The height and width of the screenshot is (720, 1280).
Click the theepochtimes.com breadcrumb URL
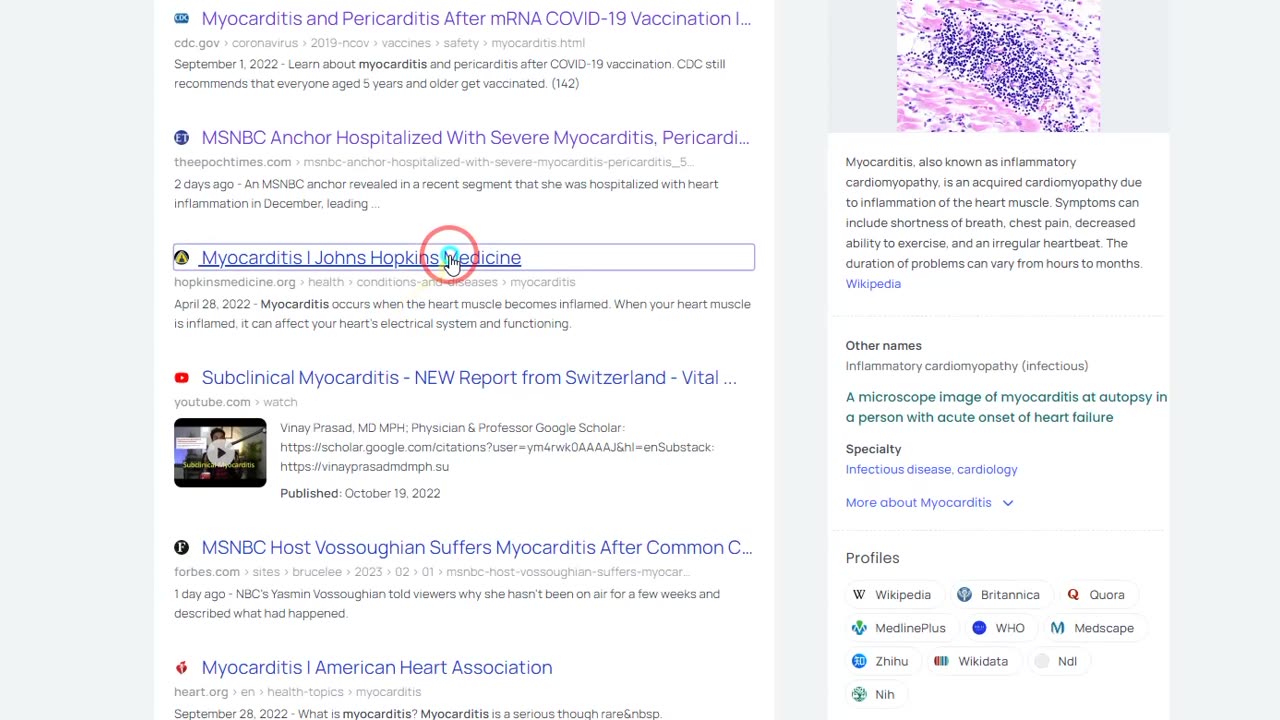(434, 162)
